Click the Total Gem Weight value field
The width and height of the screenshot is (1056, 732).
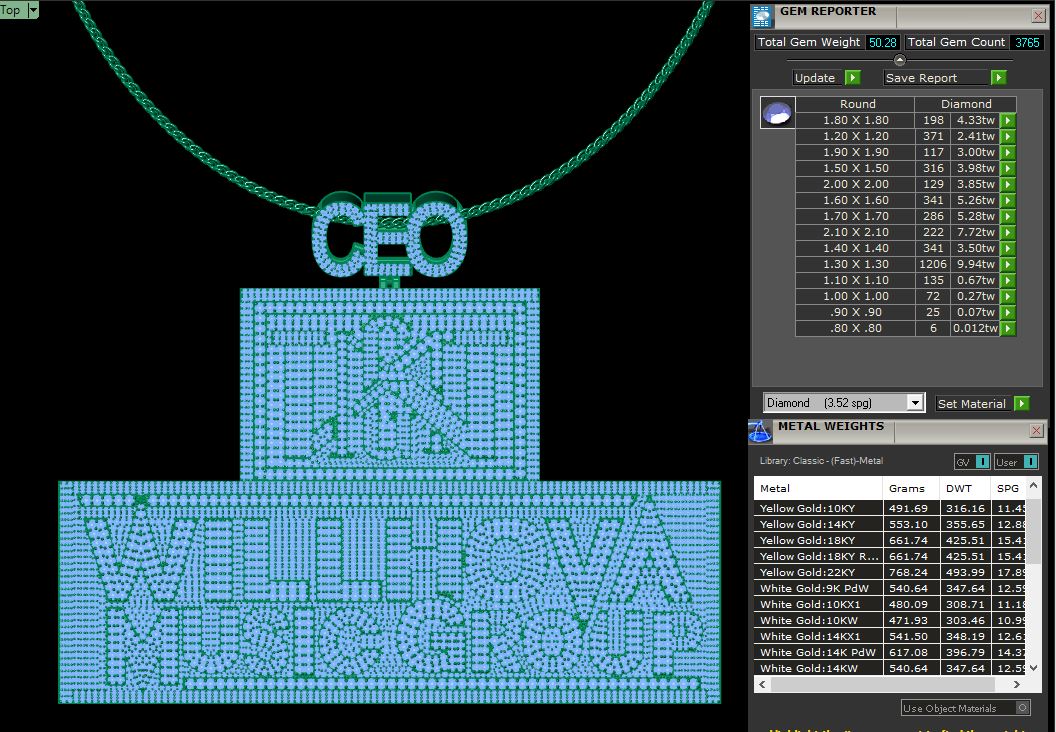point(883,42)
